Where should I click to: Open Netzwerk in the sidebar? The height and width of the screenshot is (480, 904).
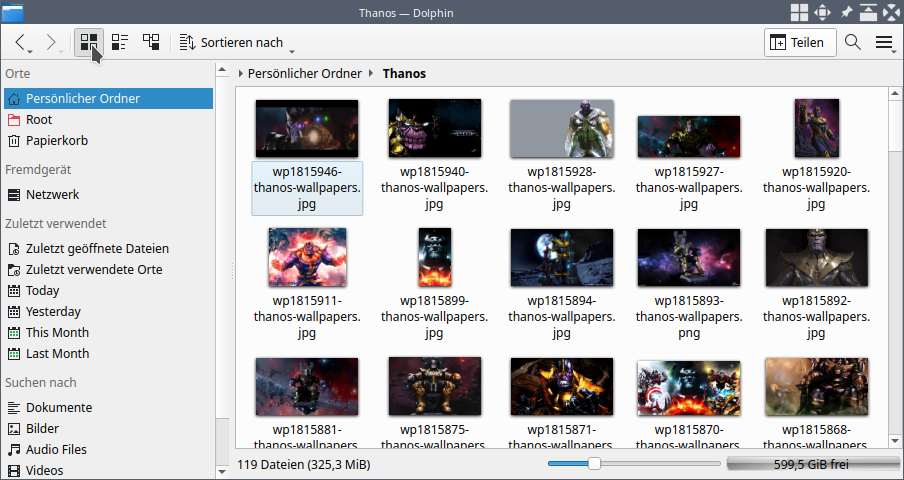(x=108, y=195)
